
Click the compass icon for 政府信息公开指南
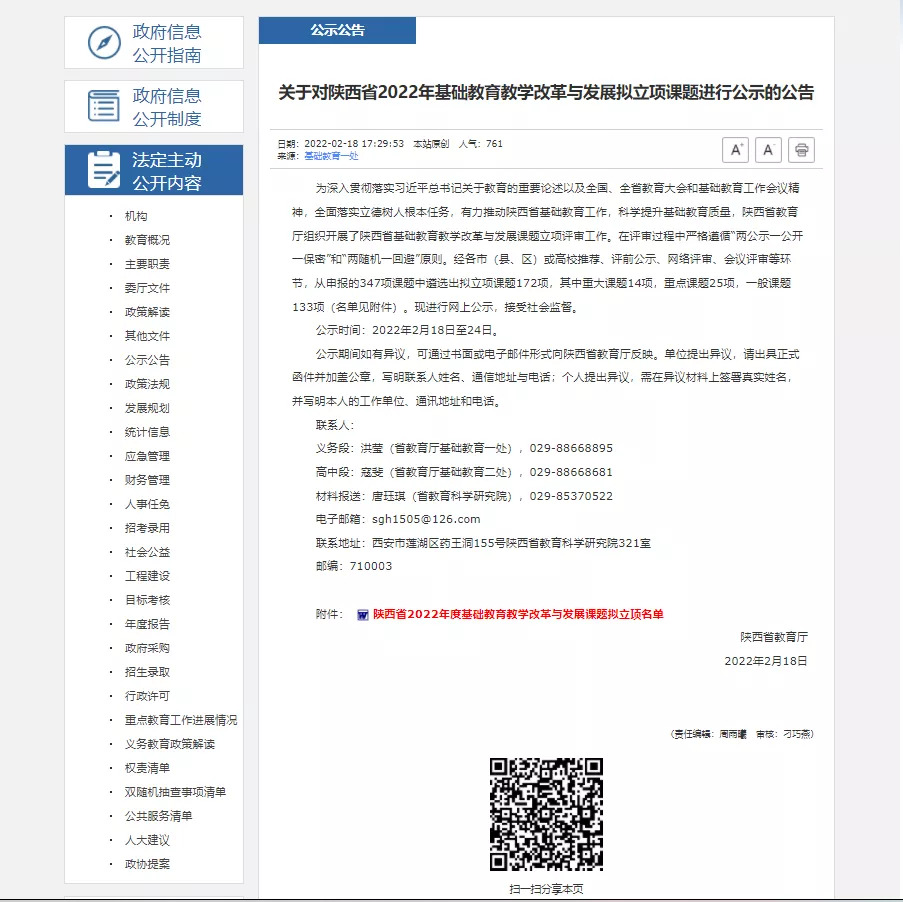(104, 43)
